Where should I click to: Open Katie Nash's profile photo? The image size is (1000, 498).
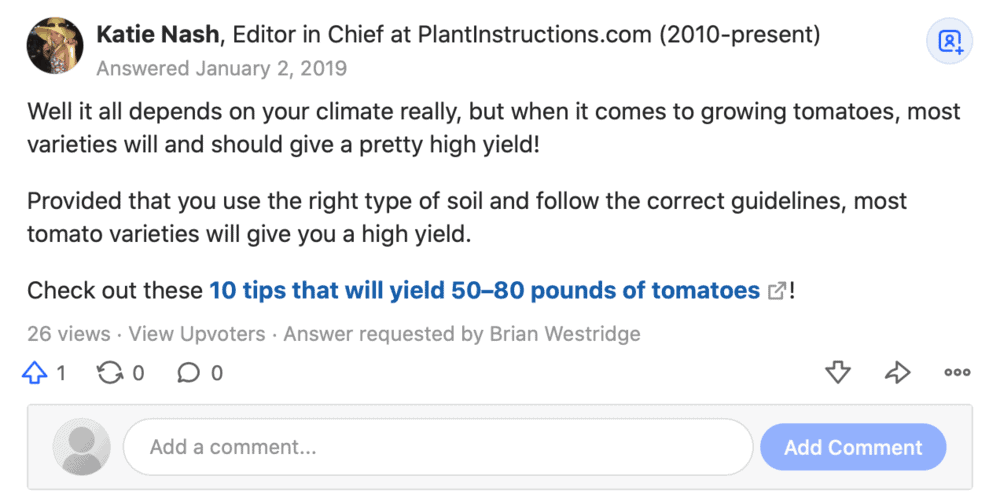coord(55,44)
